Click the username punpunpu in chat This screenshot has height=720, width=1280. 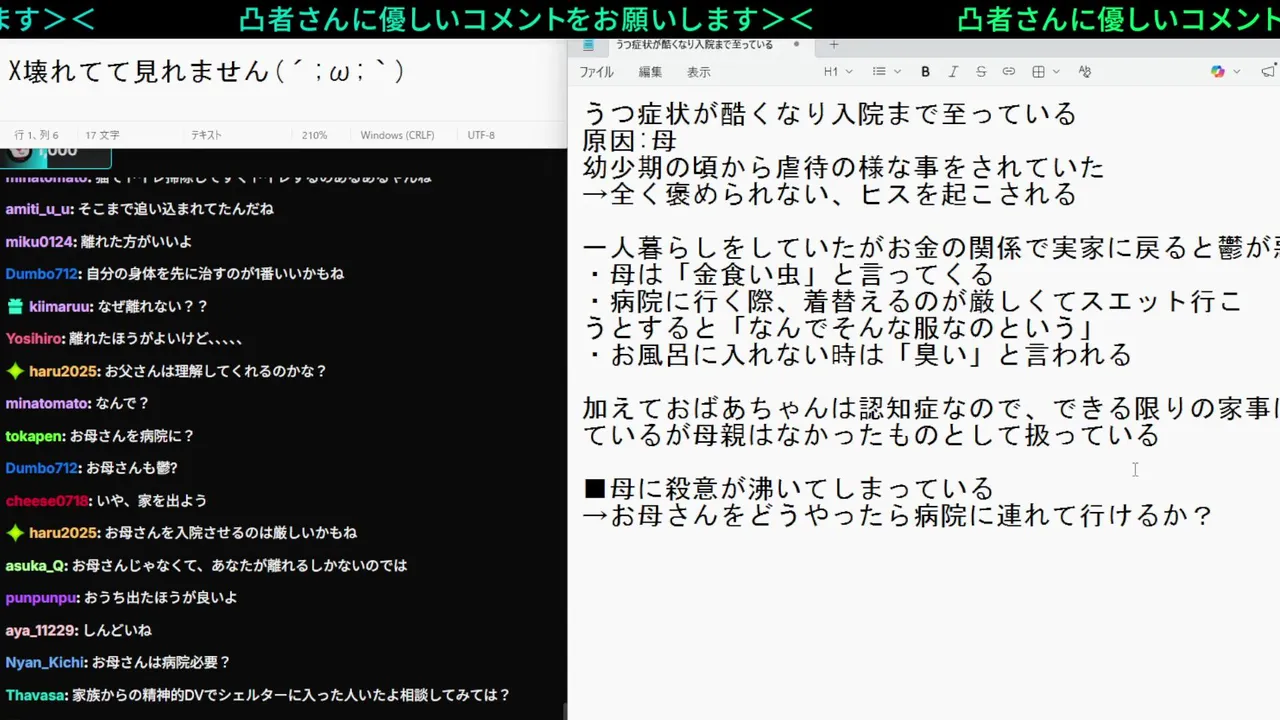tap(41, 598)
